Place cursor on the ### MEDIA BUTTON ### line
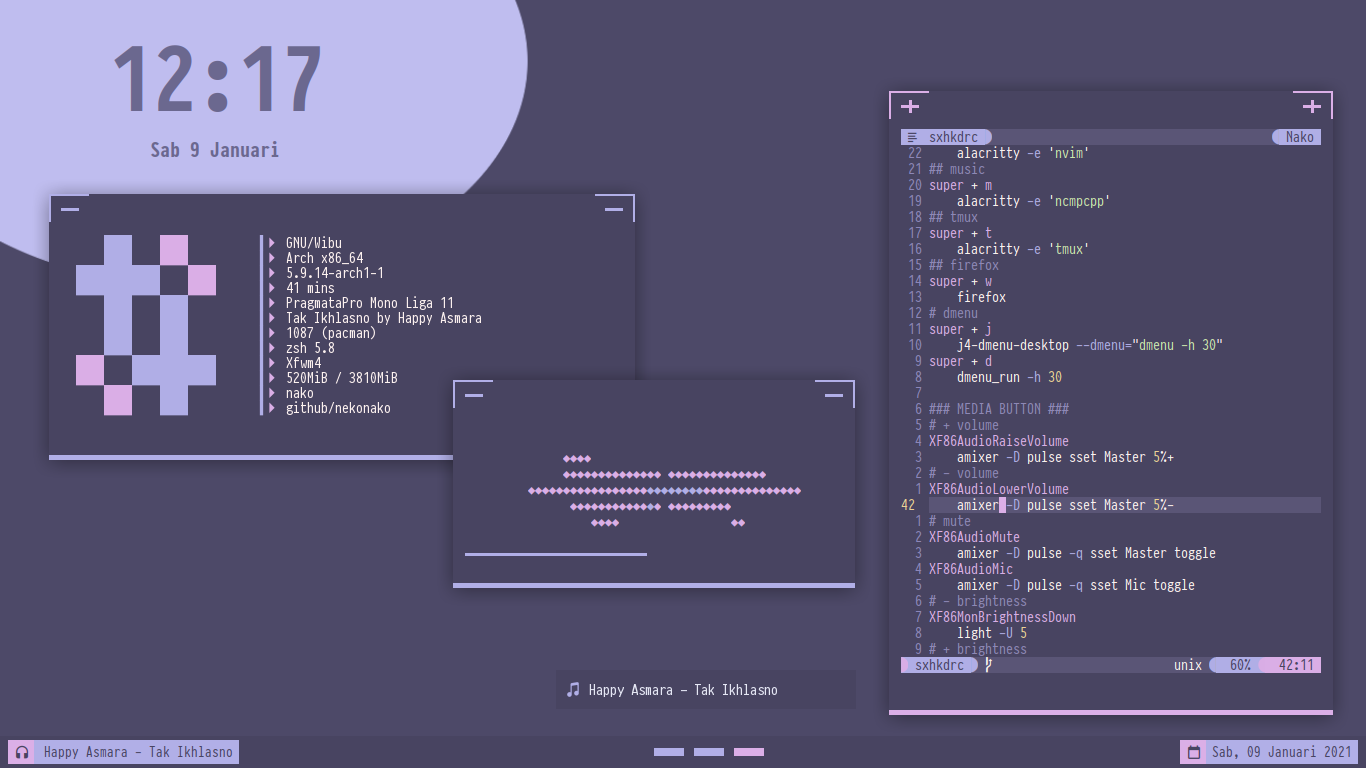Viewport: 1366px width, 768px height. click(999, 409)
